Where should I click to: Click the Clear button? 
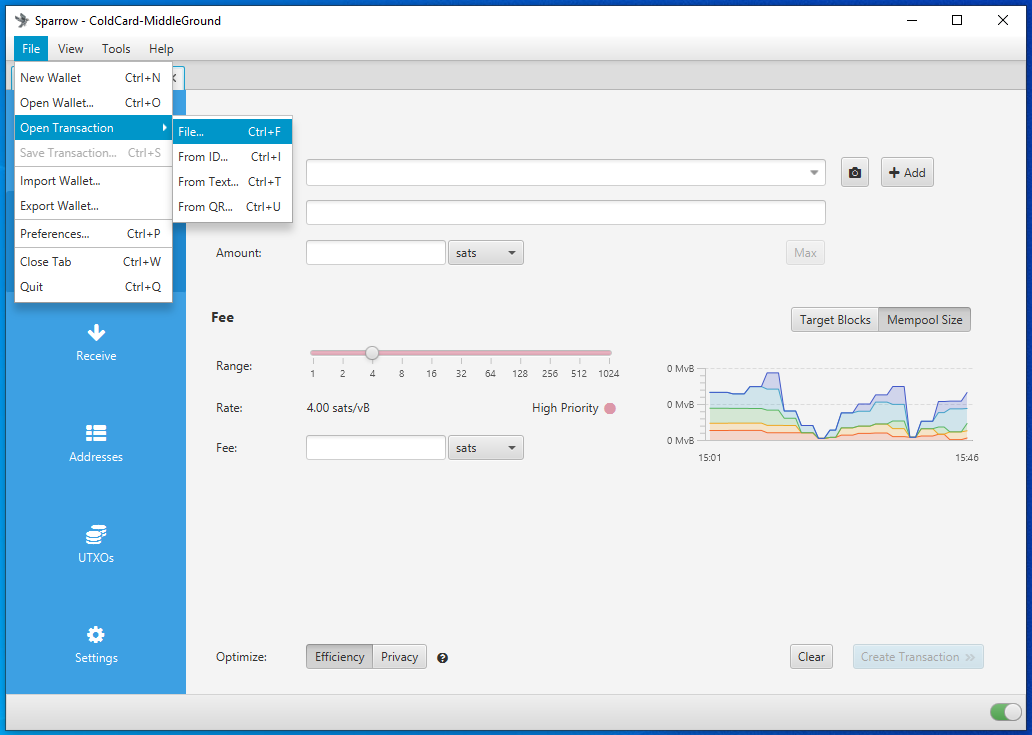coord(812,657)
